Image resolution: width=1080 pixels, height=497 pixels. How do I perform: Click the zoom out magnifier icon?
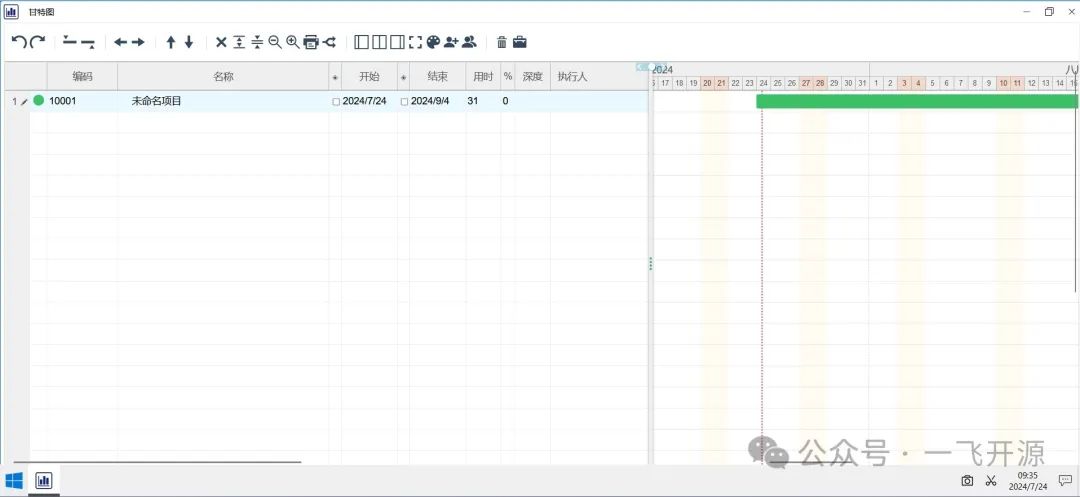[x=275, y=42]
